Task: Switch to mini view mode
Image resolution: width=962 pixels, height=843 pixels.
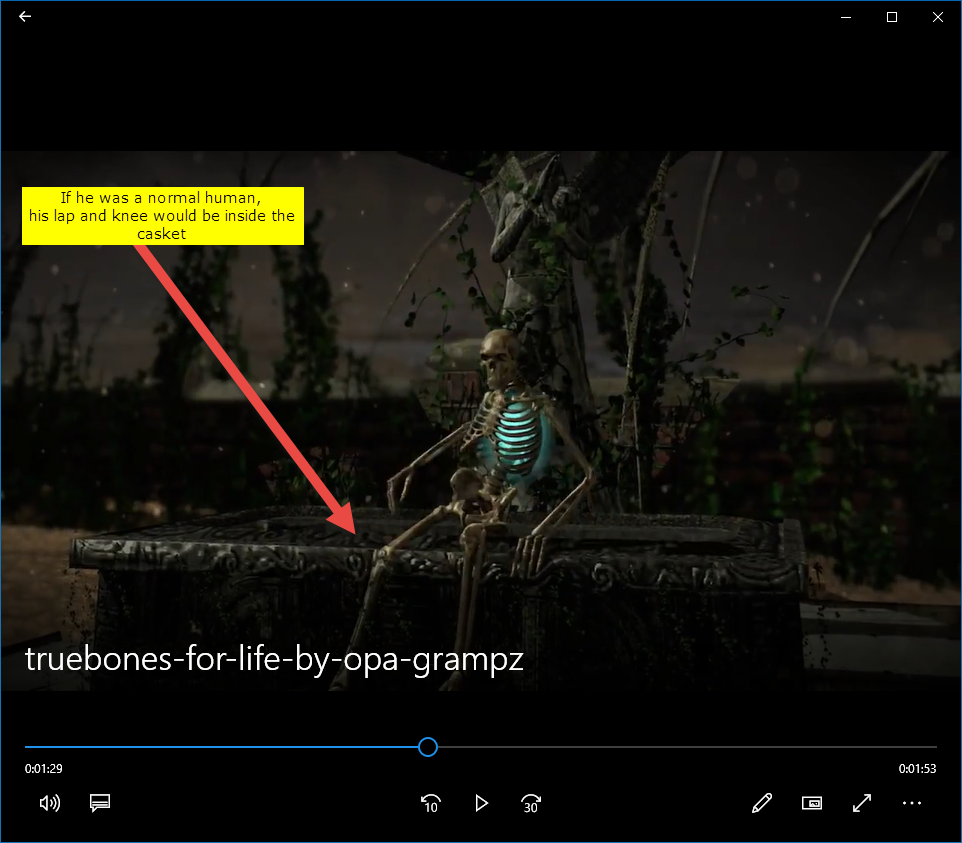Action: pyautogui.click(x=812, y=803)
